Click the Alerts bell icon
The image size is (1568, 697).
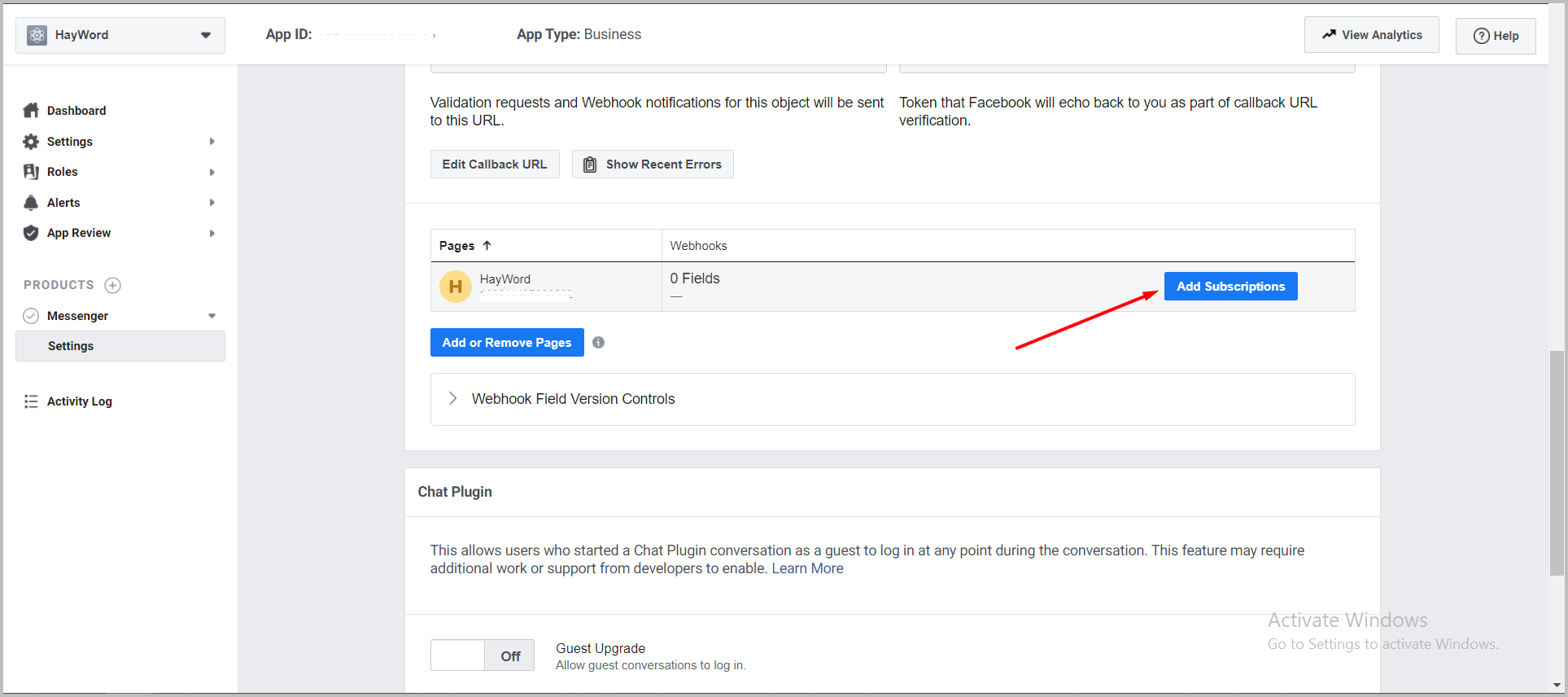point(31,203)
